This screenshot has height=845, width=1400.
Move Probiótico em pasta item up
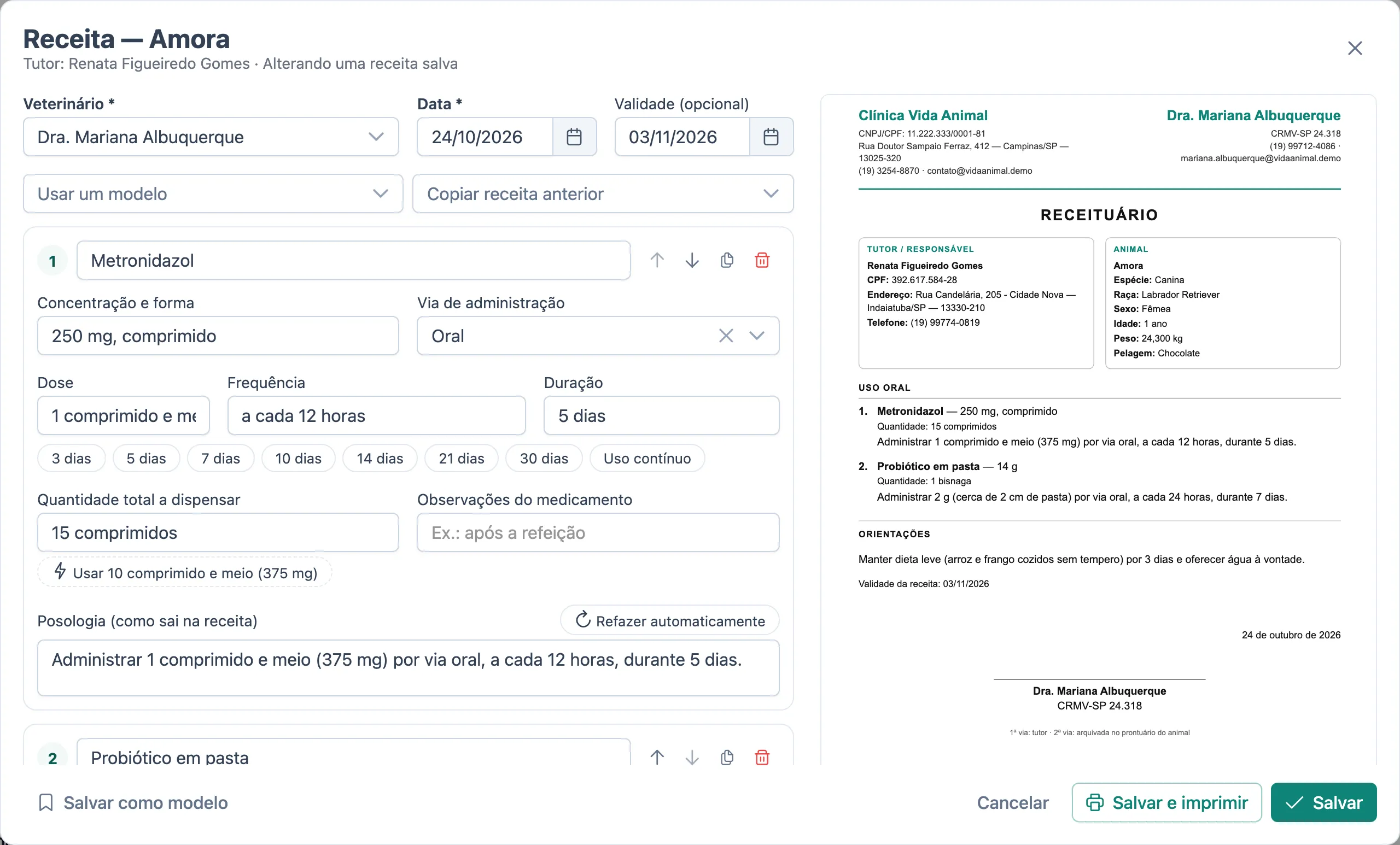click(x=657, y=757)
